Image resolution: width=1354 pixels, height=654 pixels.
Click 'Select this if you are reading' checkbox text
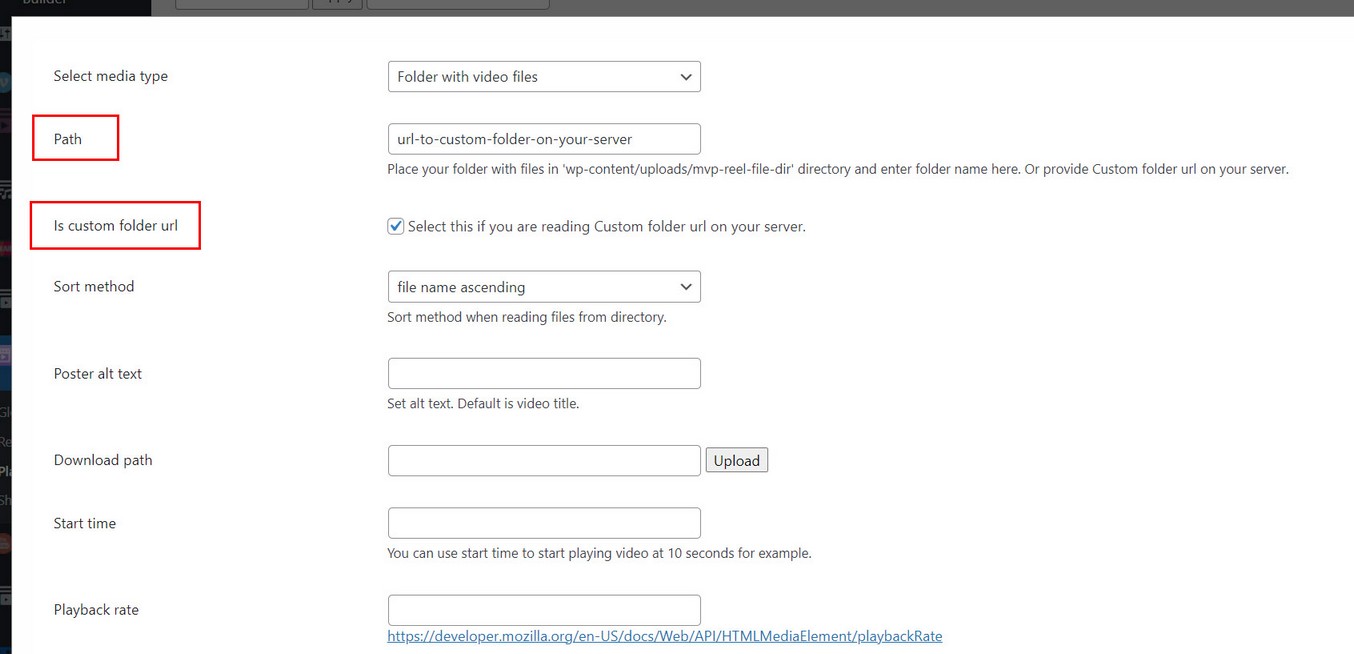pyautogui.click(x=606, y=227)
